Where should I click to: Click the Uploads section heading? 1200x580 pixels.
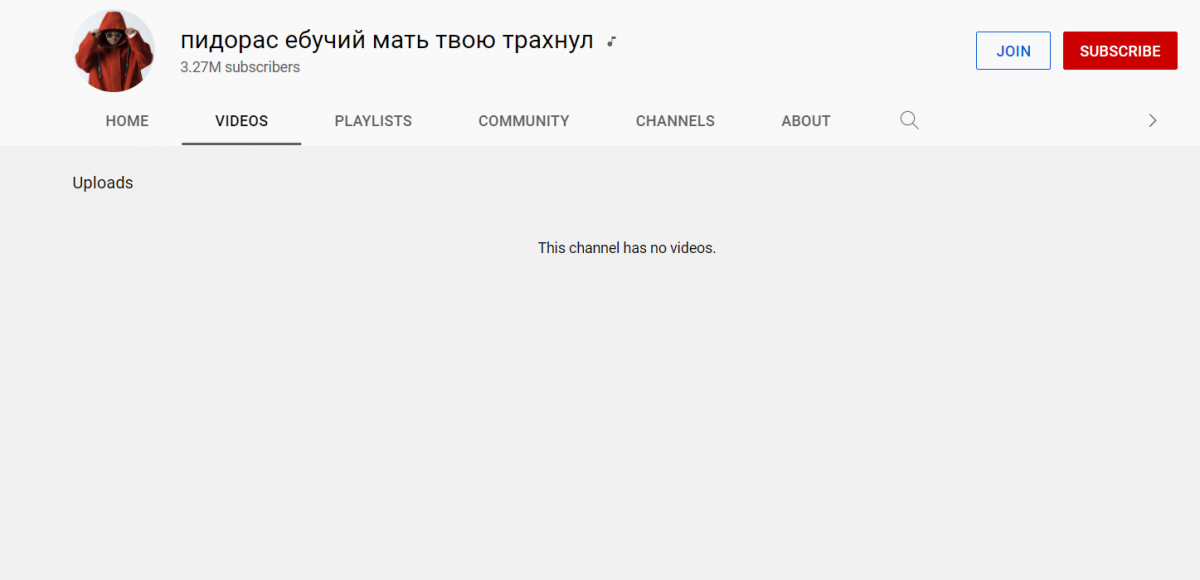(103, 183)
